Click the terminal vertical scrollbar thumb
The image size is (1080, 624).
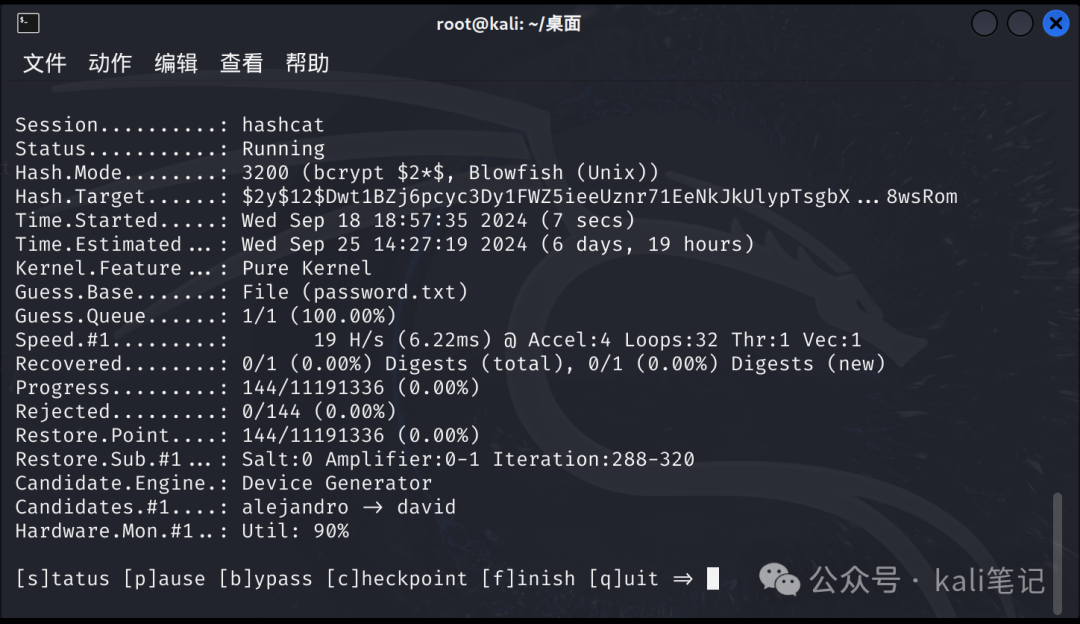tap(1058, 553)
